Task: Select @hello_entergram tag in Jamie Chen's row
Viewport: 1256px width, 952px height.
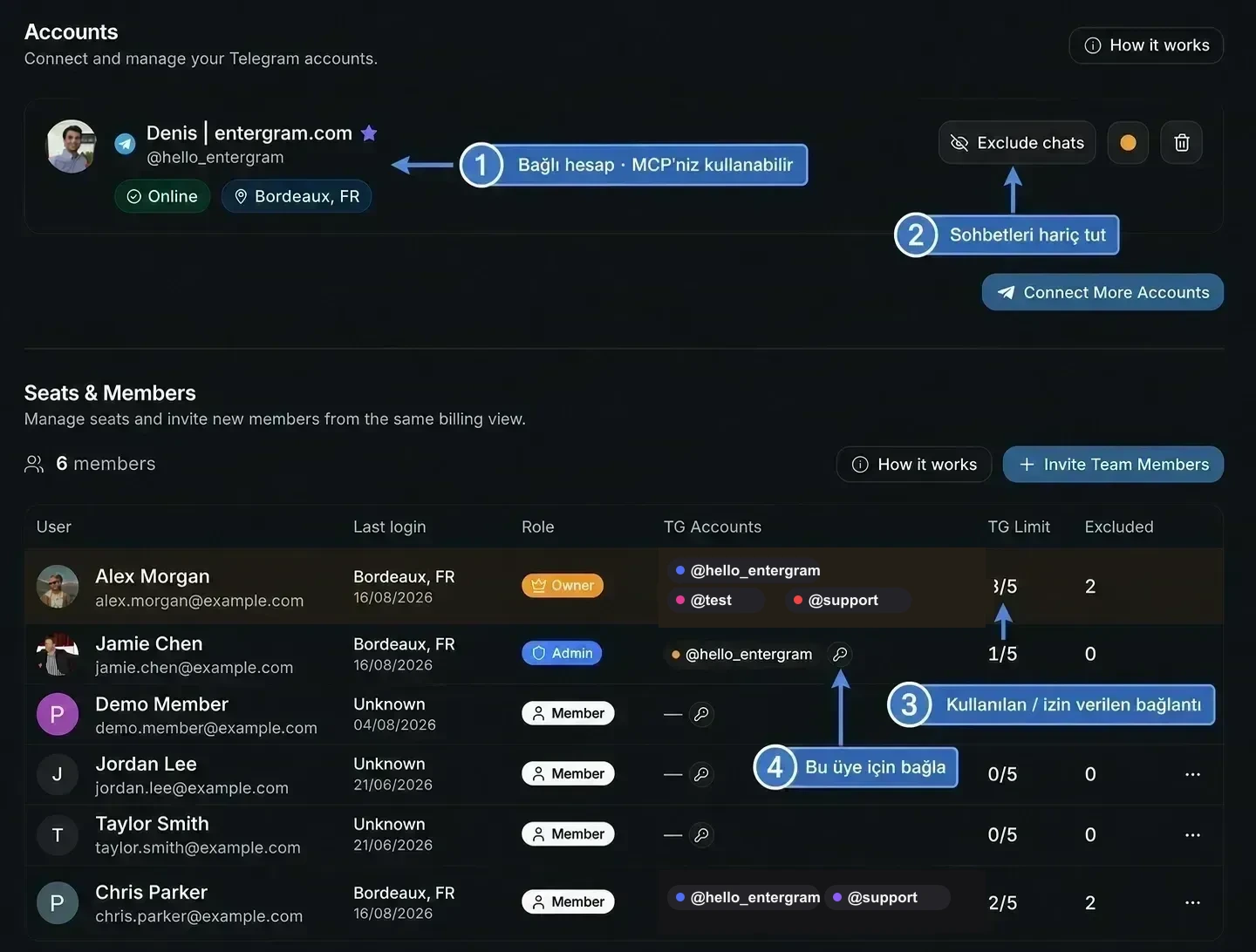Action: coord(742,654)
